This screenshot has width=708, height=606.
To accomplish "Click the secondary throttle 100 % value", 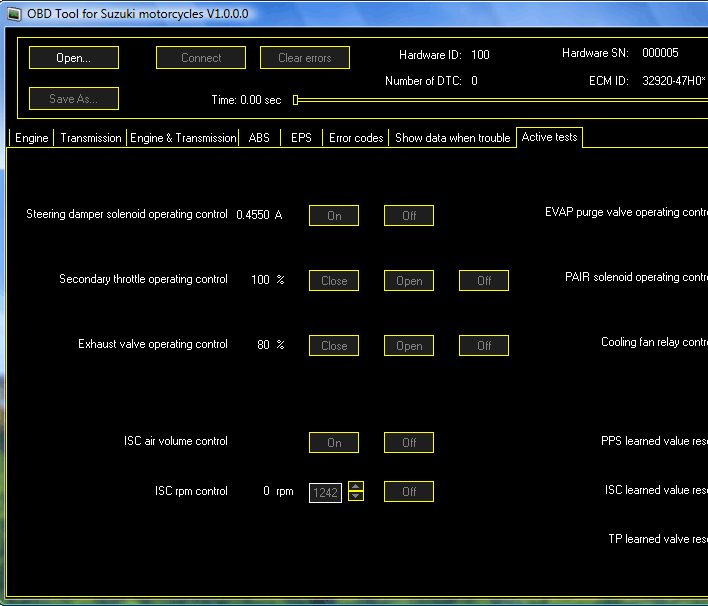I will 268,280.
